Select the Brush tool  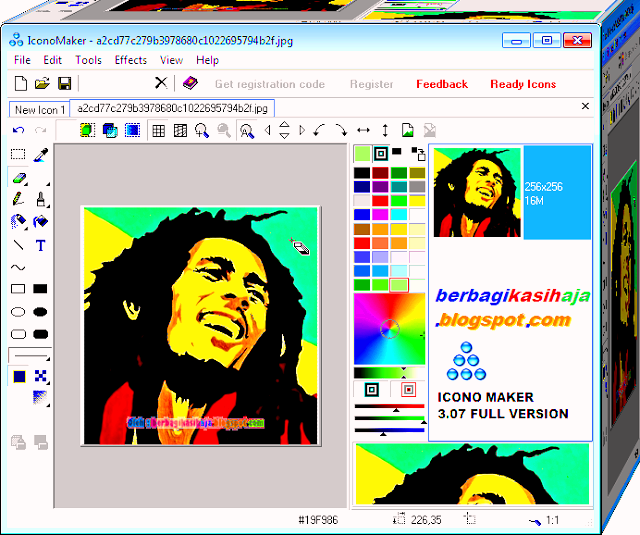pos(40,199)
